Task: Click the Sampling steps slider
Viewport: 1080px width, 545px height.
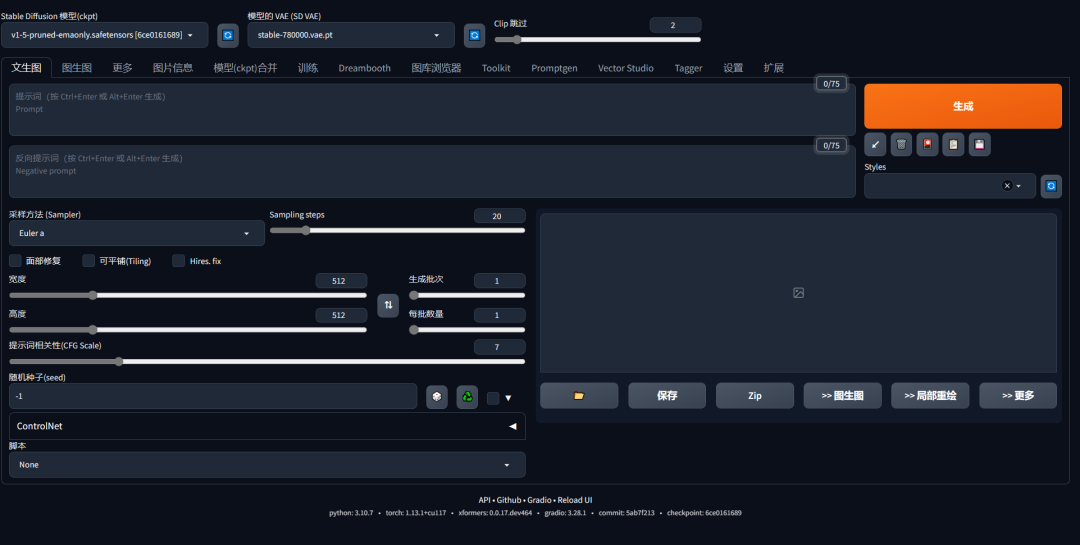Action: coord(397,231)
